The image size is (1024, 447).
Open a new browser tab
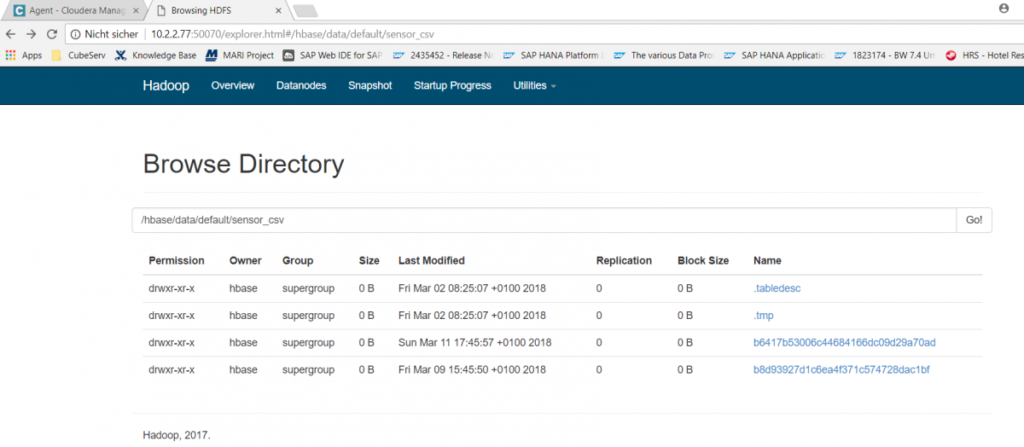pos(306,10)
